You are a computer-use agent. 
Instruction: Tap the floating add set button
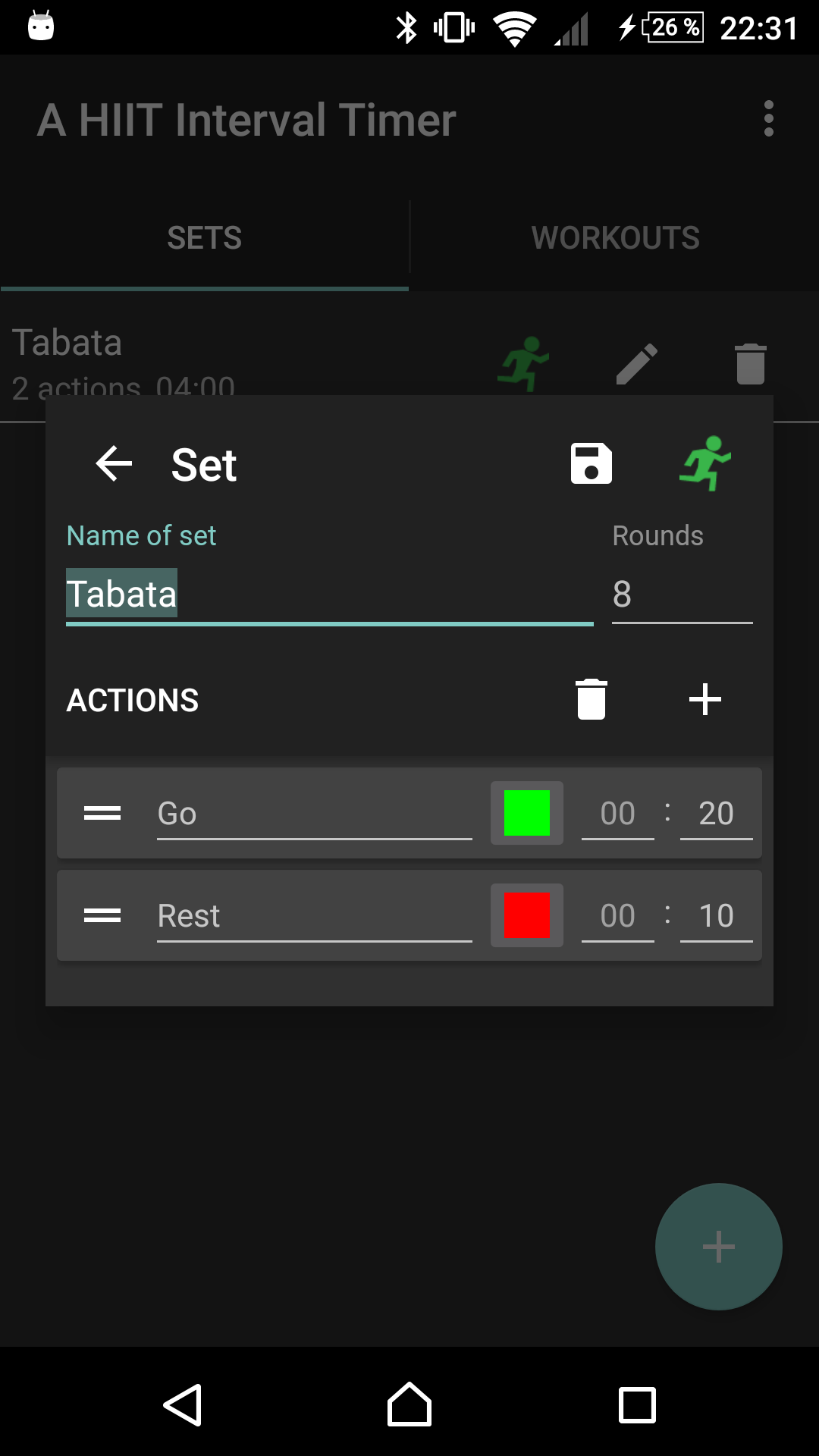(719, 1247)
